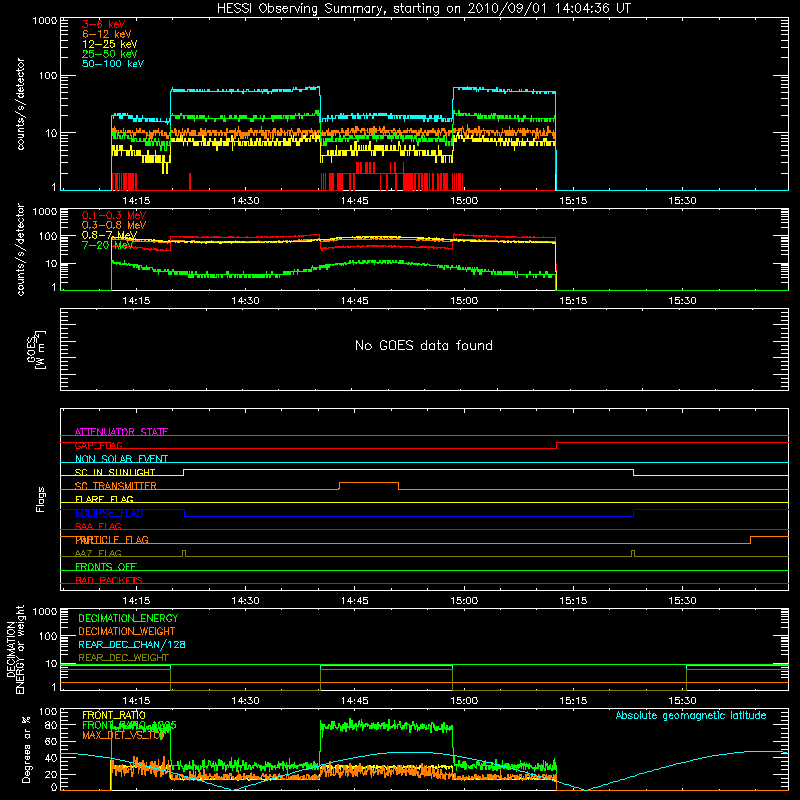
Task: Click the 0.8-7 MeV legend label
Action: pyautogui.click(x=110, y=235)
